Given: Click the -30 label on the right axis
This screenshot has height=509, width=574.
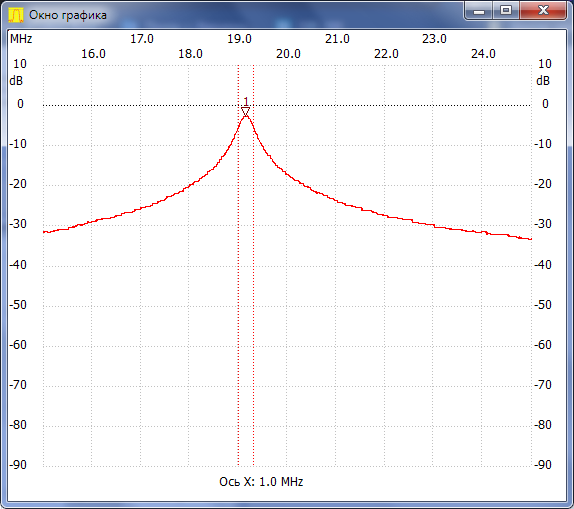Looking at the screenshot, I should click(543, 224).
